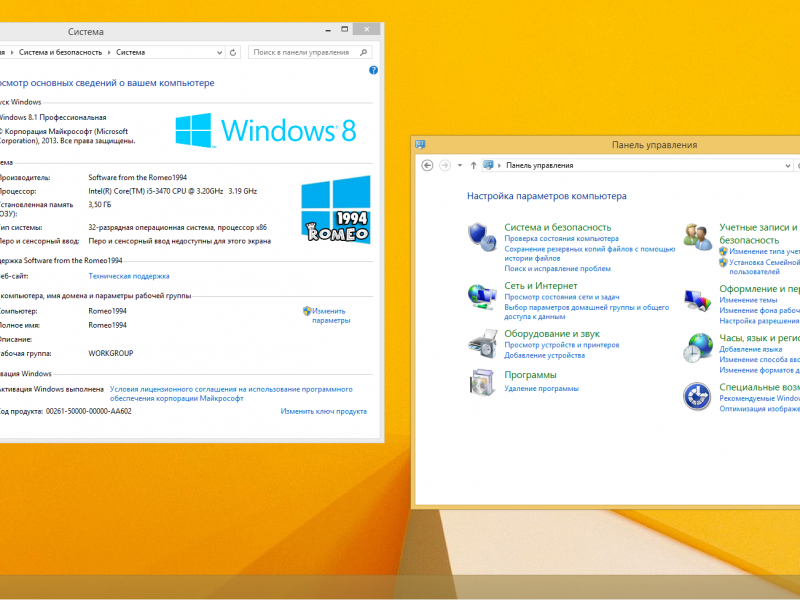Open Часы, язык heading link
Screen dimensions: 800x600
pyautogui.click(x=759, y=338)
